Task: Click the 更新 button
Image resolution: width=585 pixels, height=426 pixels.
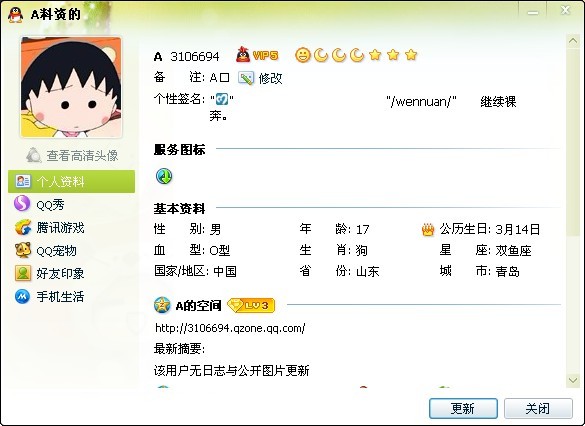Action: tap(463, 408)
